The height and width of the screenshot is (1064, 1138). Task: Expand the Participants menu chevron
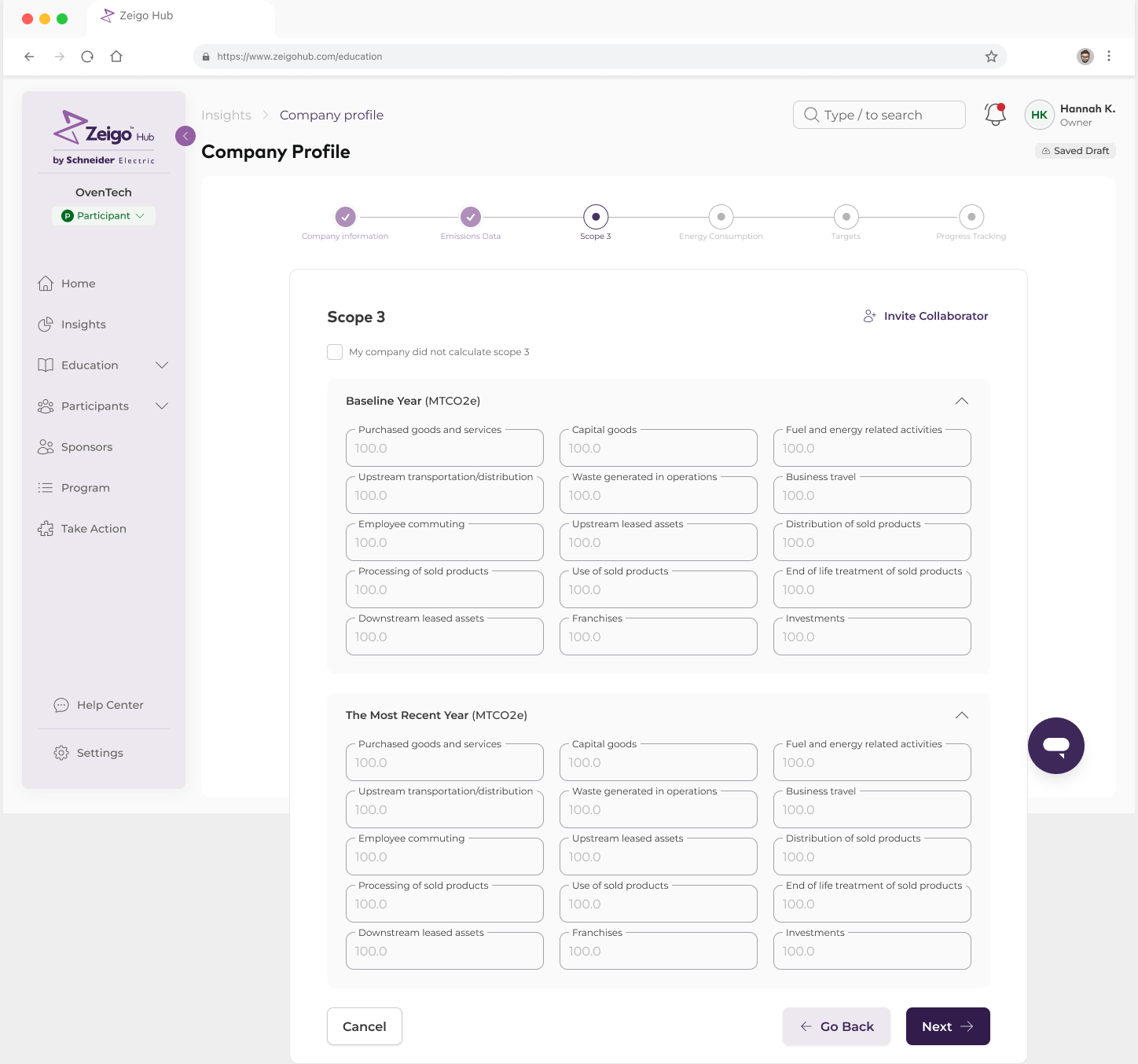162,406
